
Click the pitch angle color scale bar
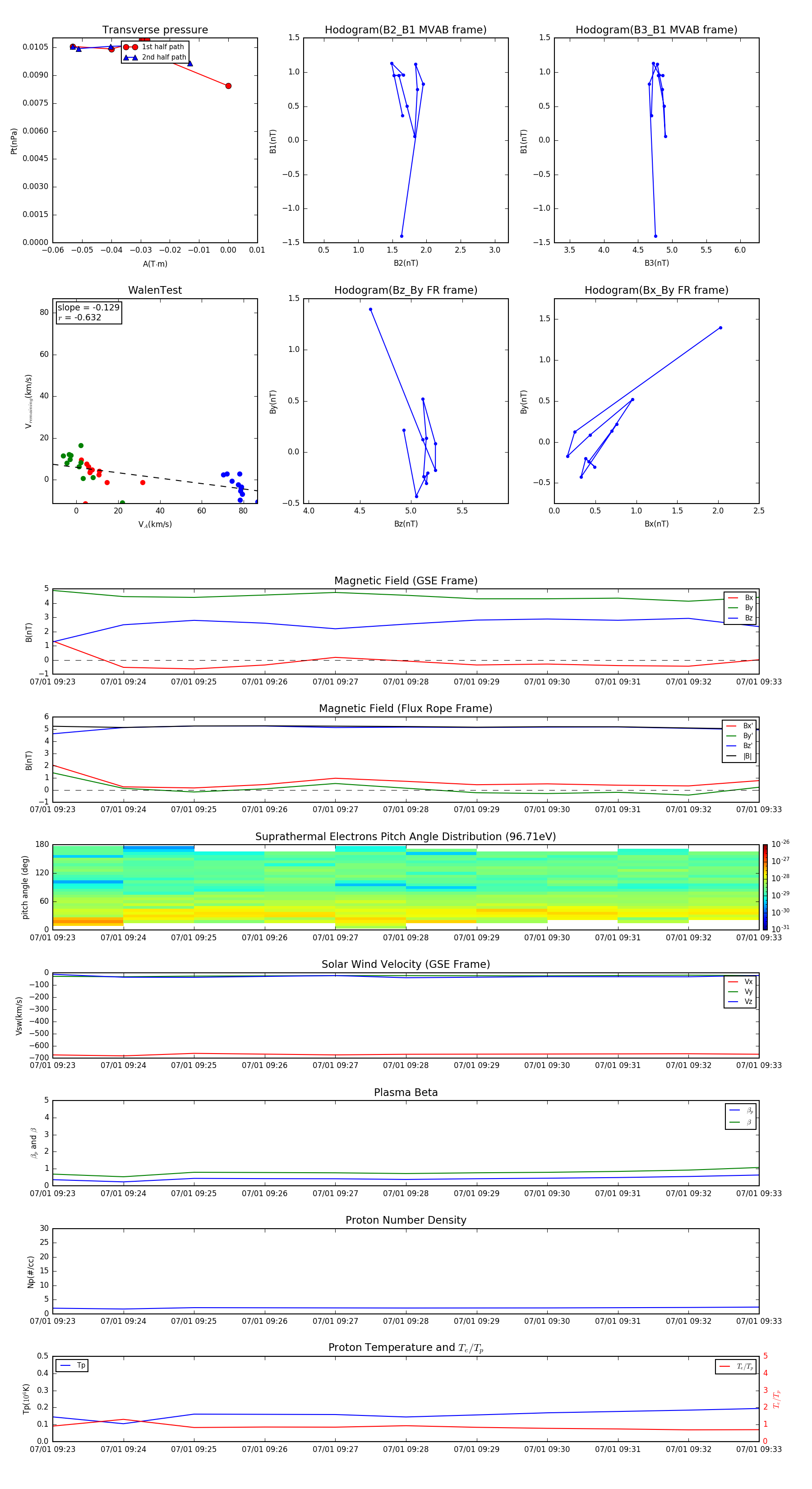pyautogui.click(x=765, y=887)
